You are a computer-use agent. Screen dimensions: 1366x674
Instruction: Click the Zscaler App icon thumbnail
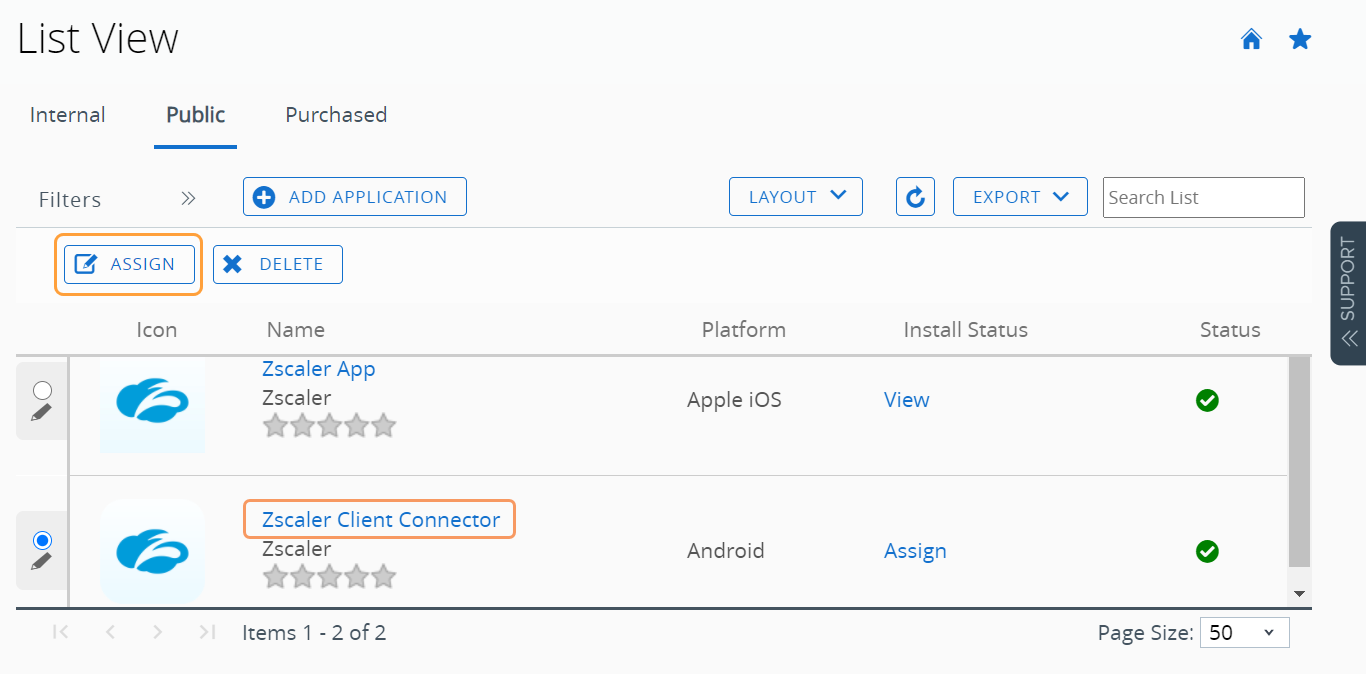pos(153,403)
